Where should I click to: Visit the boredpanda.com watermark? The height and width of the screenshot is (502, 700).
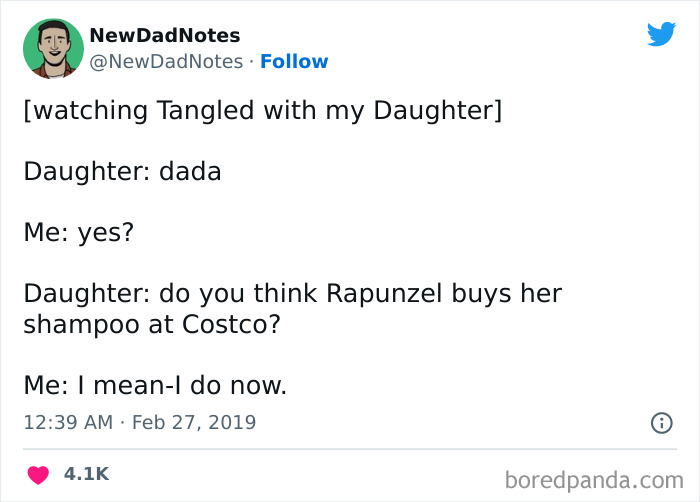click(594, 481)
